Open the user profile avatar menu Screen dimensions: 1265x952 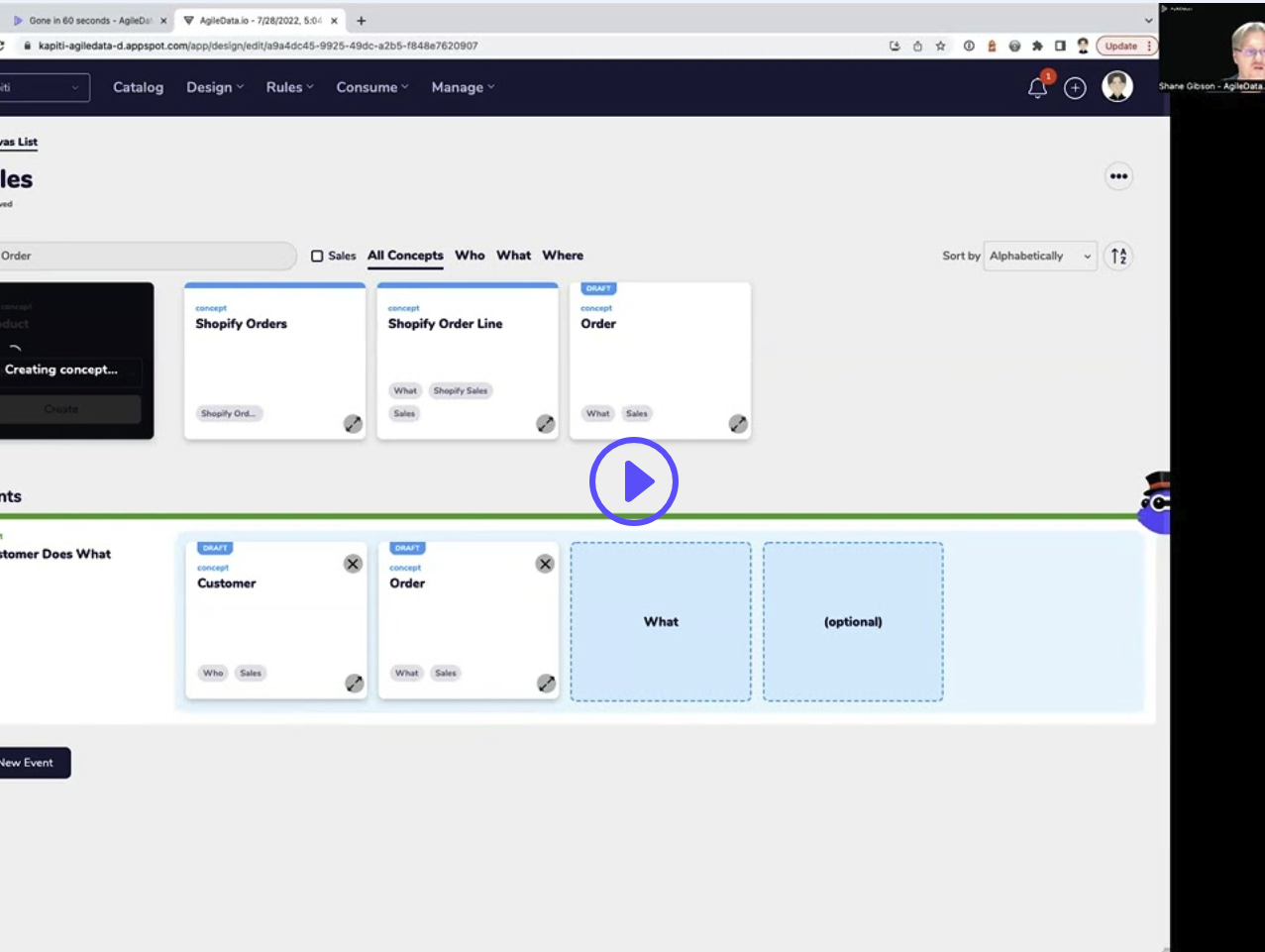[1118, 87]
